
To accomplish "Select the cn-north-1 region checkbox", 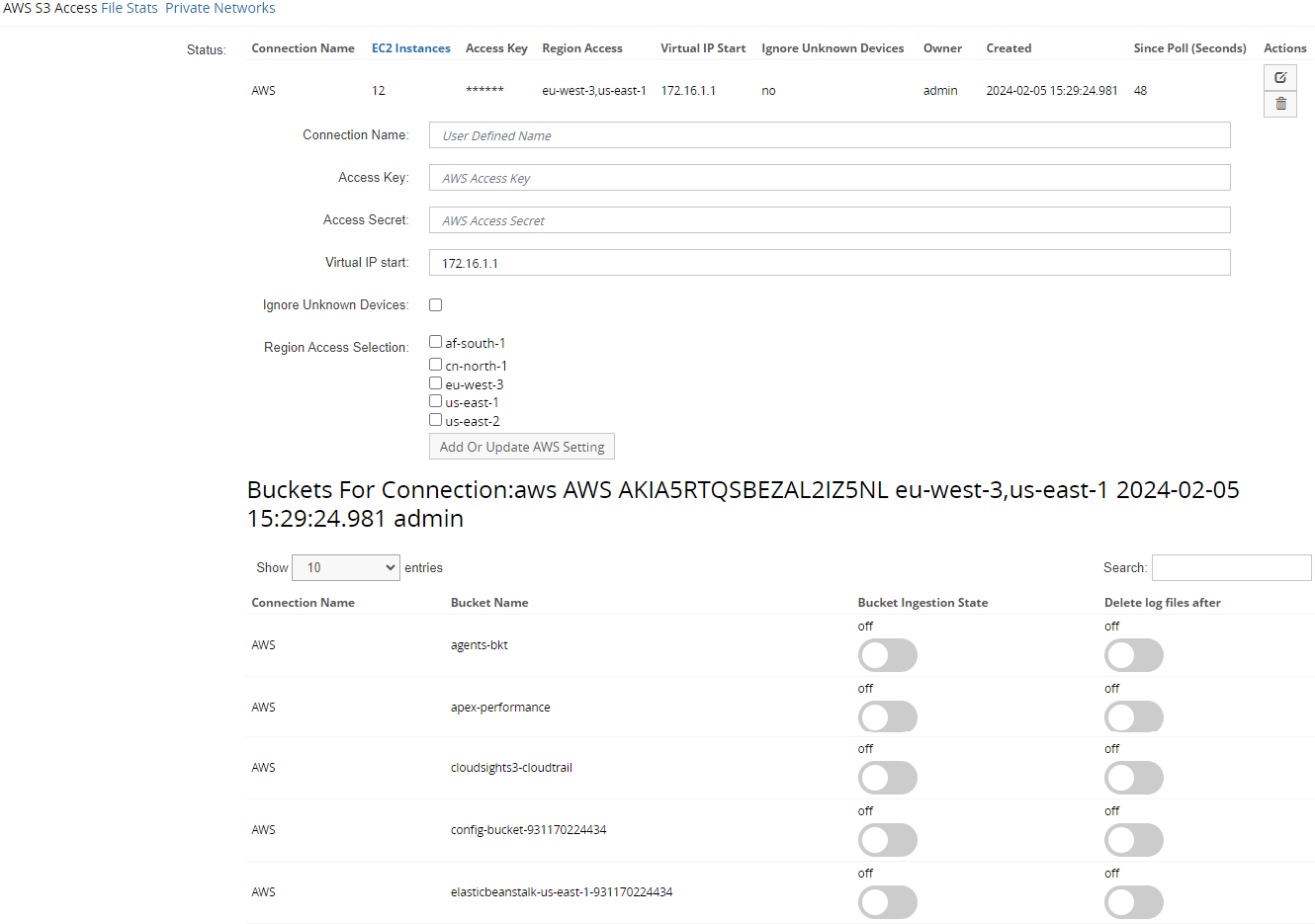I will 435,365.
